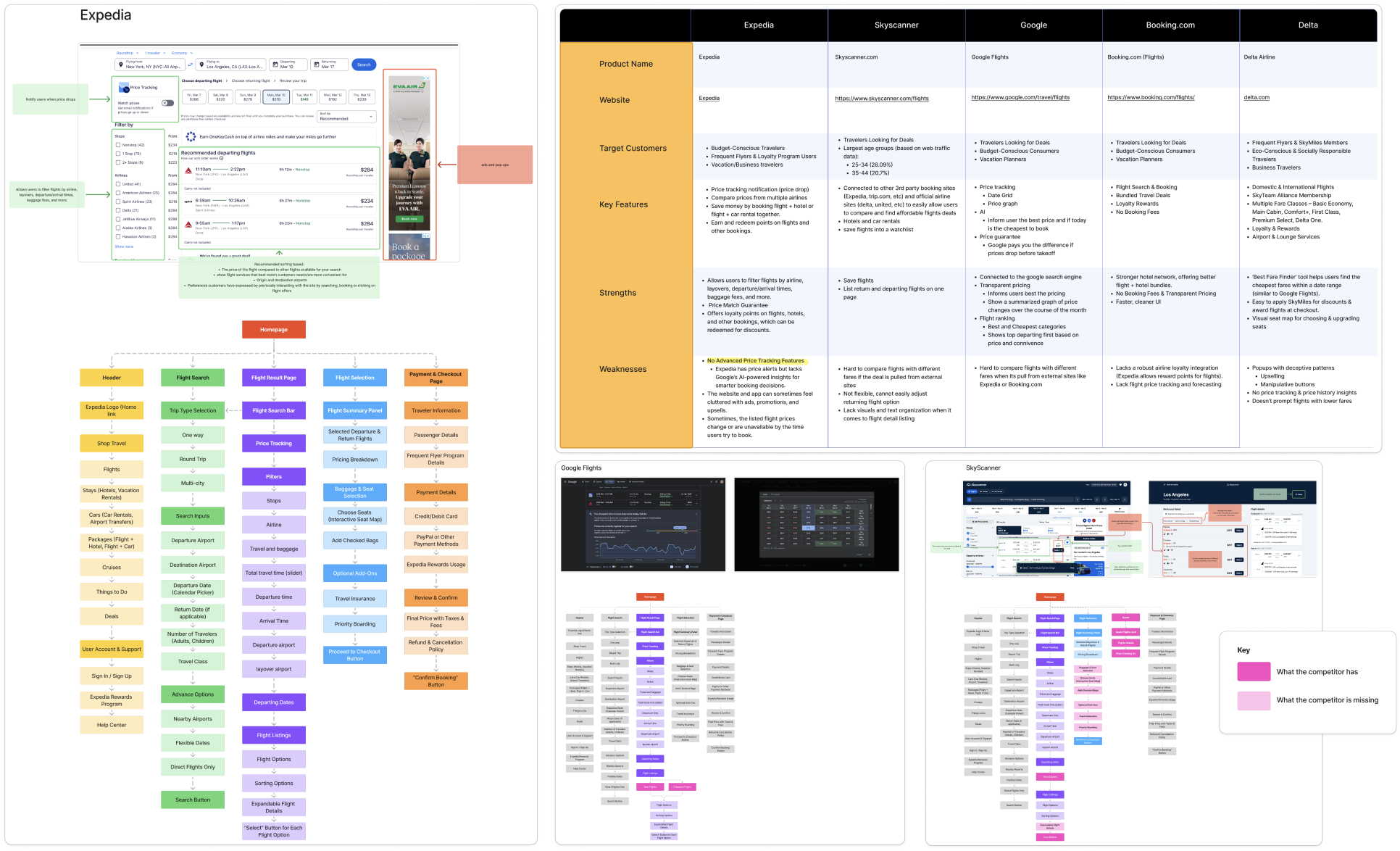
Task: Select the Mon, Mar 10 date tab
Action: (276, 97)
